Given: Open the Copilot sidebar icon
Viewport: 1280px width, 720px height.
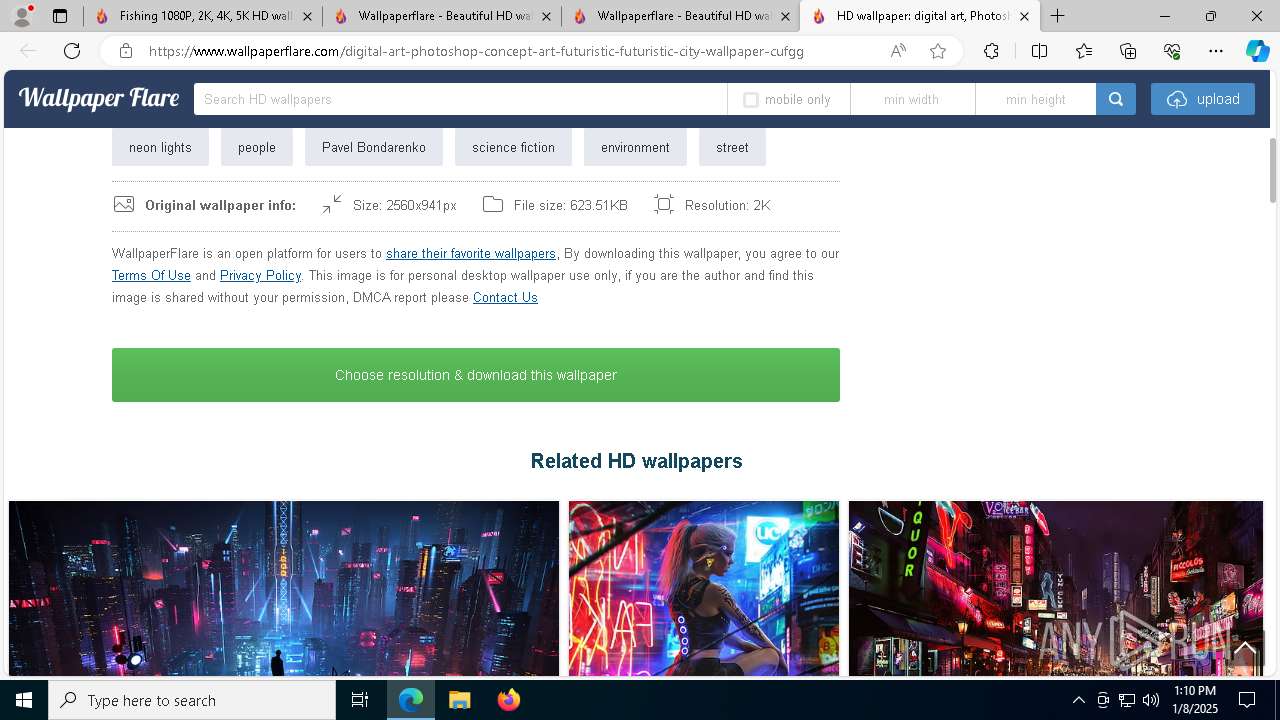Looking at the screenshot, I should 1257,51.
